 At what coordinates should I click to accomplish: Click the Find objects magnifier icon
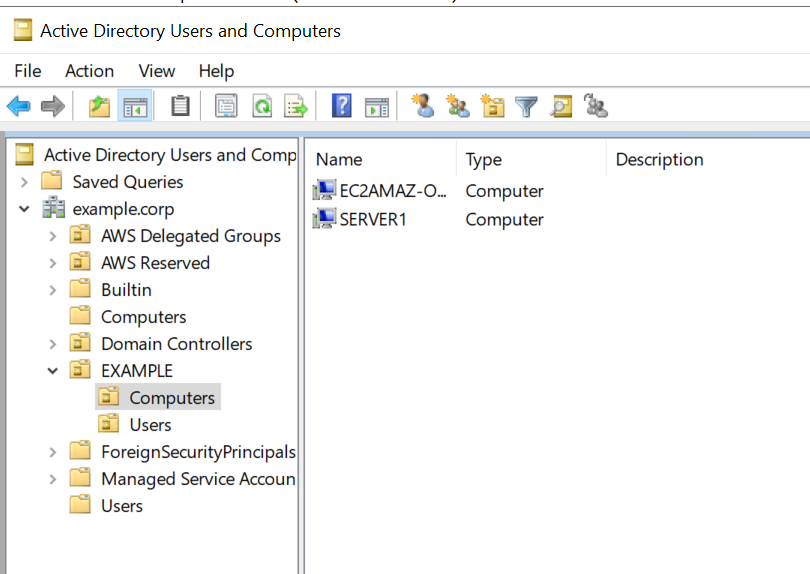[561, 106]
